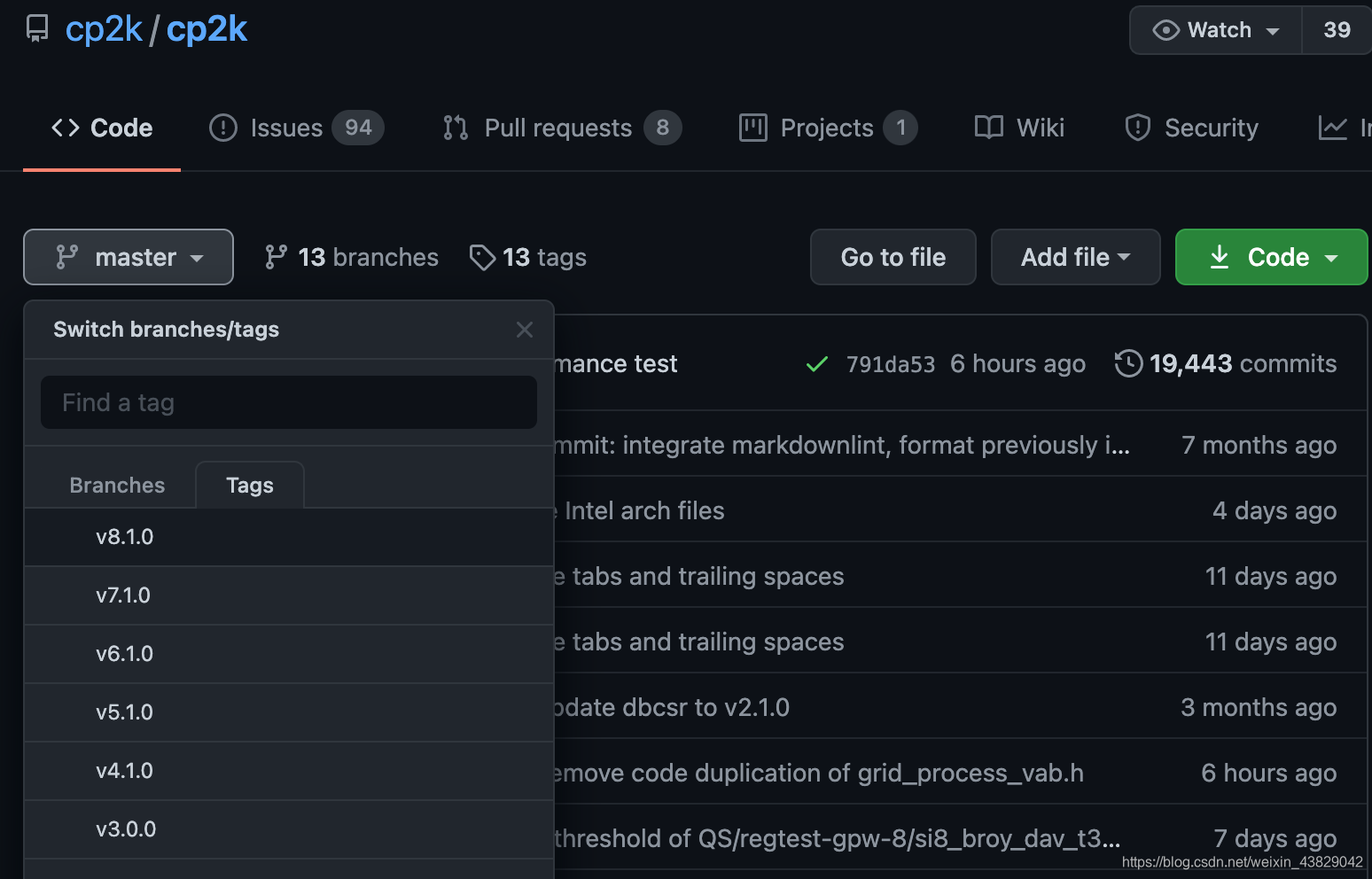Open the Watch dropdown button

pos(1215,30)
